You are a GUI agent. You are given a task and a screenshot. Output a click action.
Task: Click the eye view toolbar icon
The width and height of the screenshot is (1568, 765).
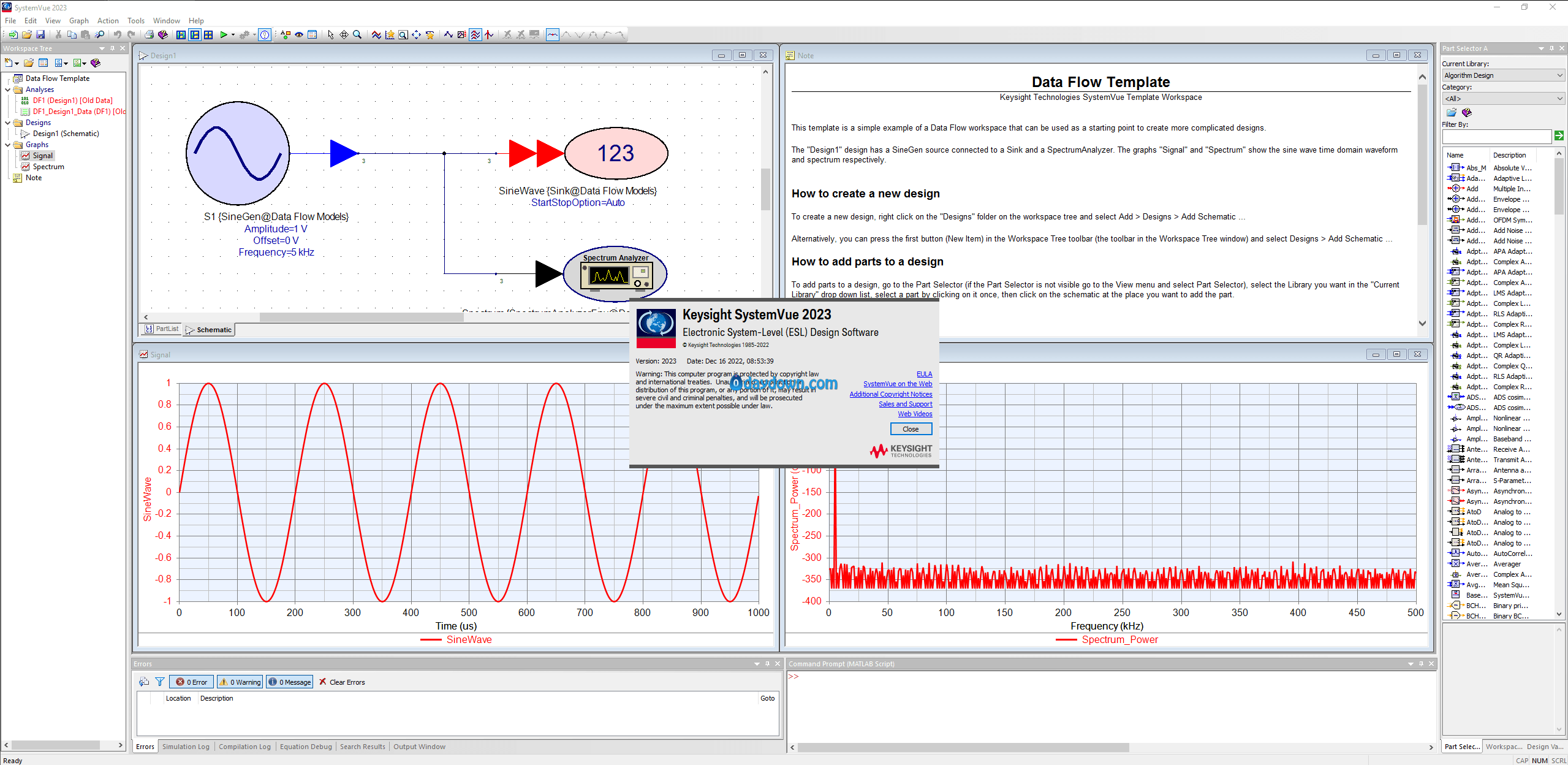click(x=299, y=35)
